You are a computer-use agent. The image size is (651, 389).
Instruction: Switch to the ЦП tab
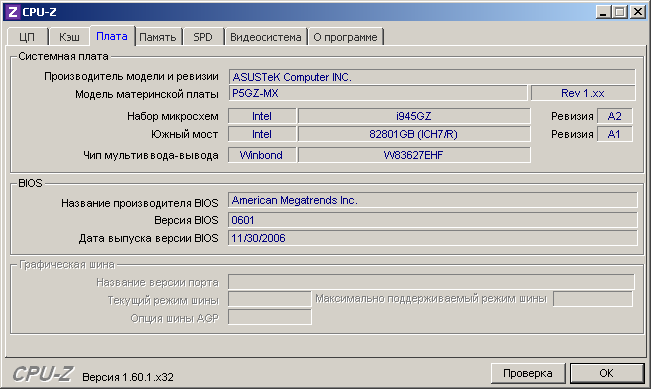click(27, 37)
